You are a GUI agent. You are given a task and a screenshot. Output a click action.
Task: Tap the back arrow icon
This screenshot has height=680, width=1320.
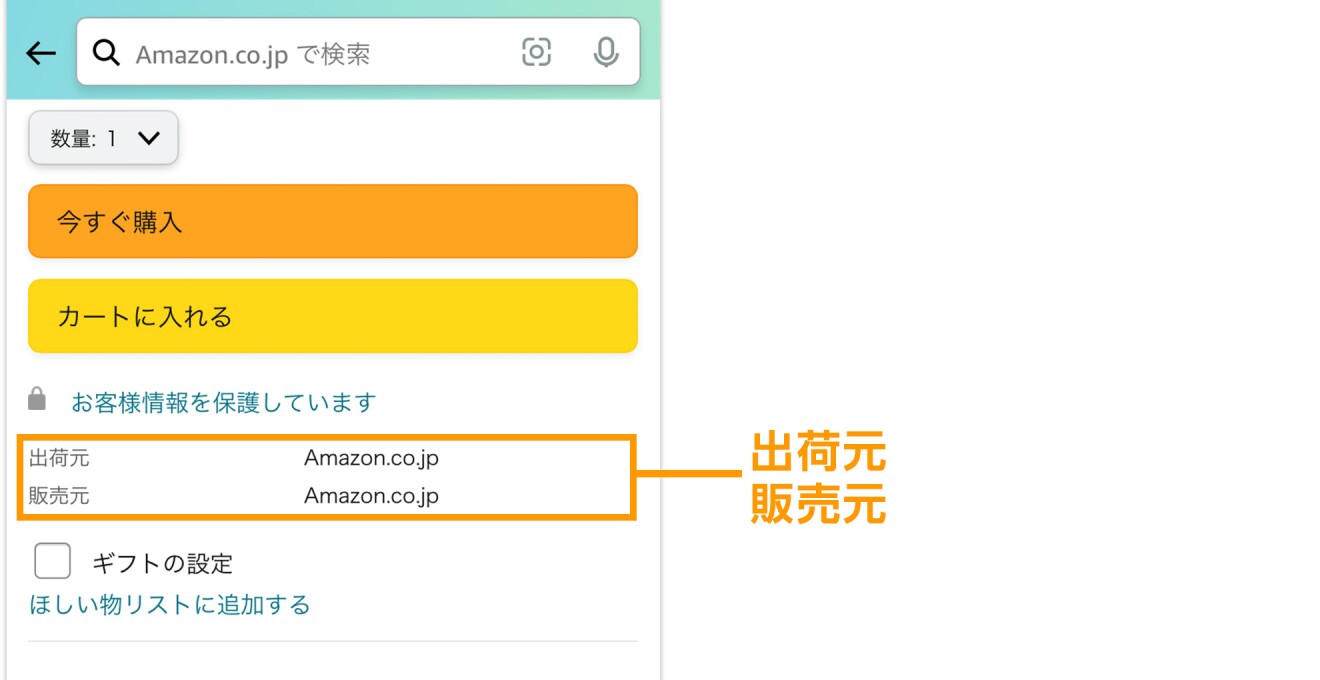point(41,53)
